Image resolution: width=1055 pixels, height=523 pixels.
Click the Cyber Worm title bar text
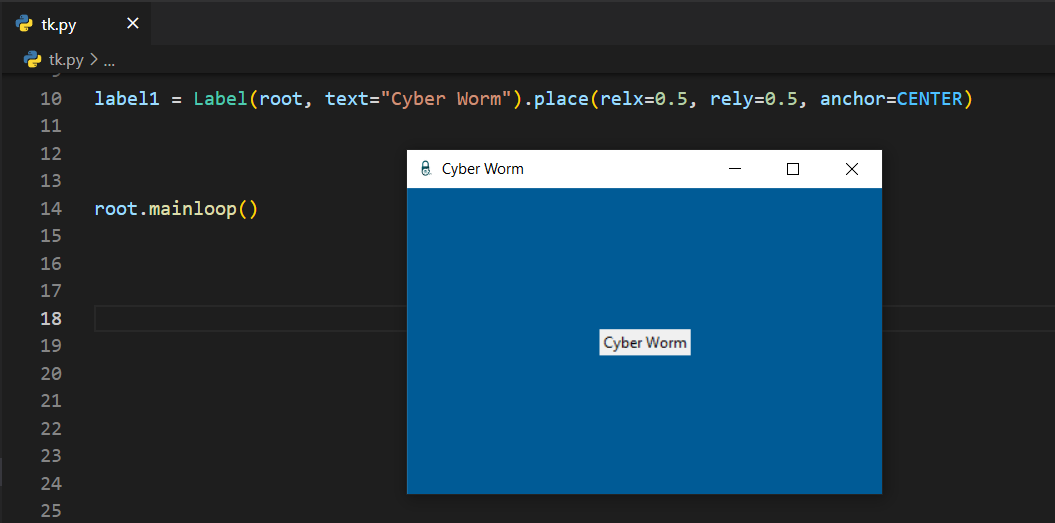482,169
